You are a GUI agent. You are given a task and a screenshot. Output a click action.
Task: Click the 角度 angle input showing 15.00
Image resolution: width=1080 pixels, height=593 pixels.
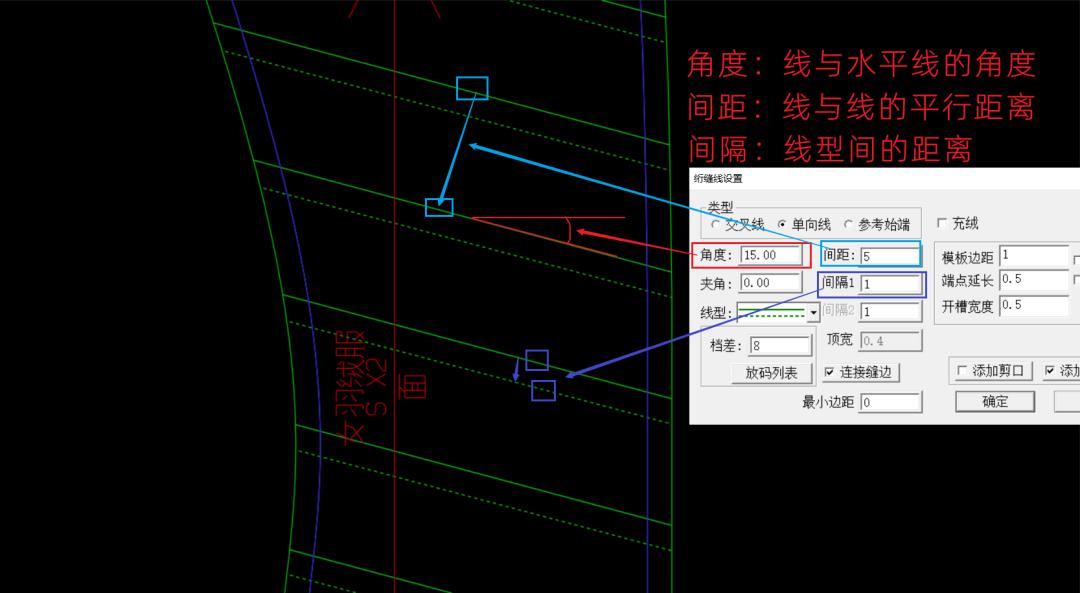tap(768, 255)
